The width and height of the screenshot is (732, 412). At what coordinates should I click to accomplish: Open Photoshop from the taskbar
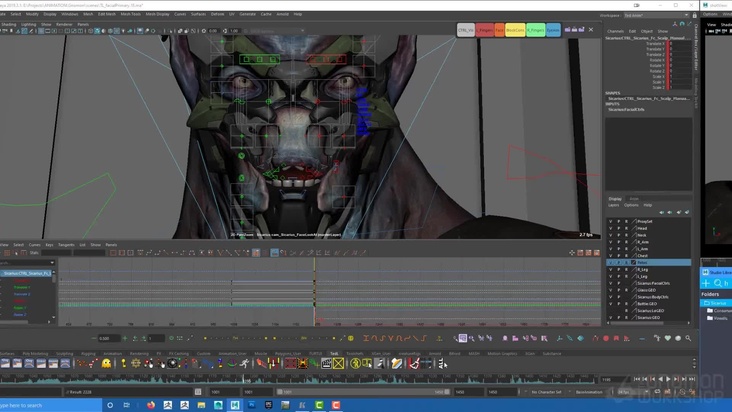252,405
